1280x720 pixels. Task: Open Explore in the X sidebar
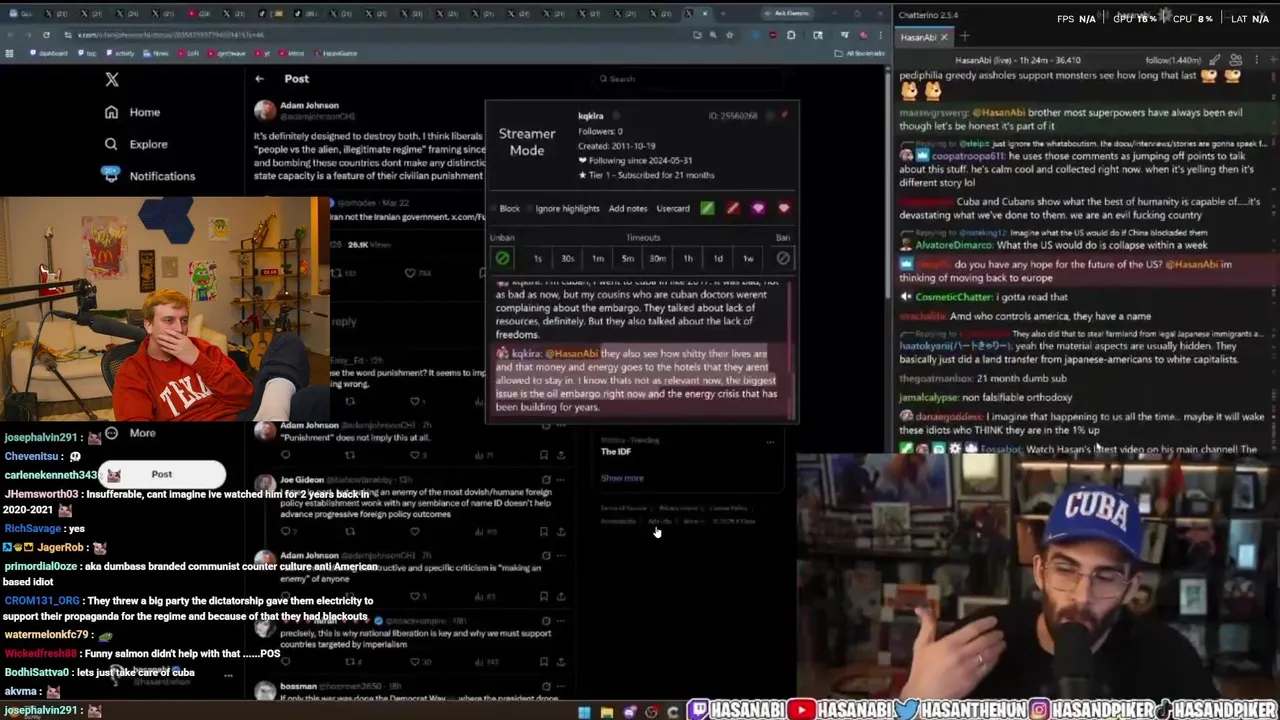click(136, 144)
